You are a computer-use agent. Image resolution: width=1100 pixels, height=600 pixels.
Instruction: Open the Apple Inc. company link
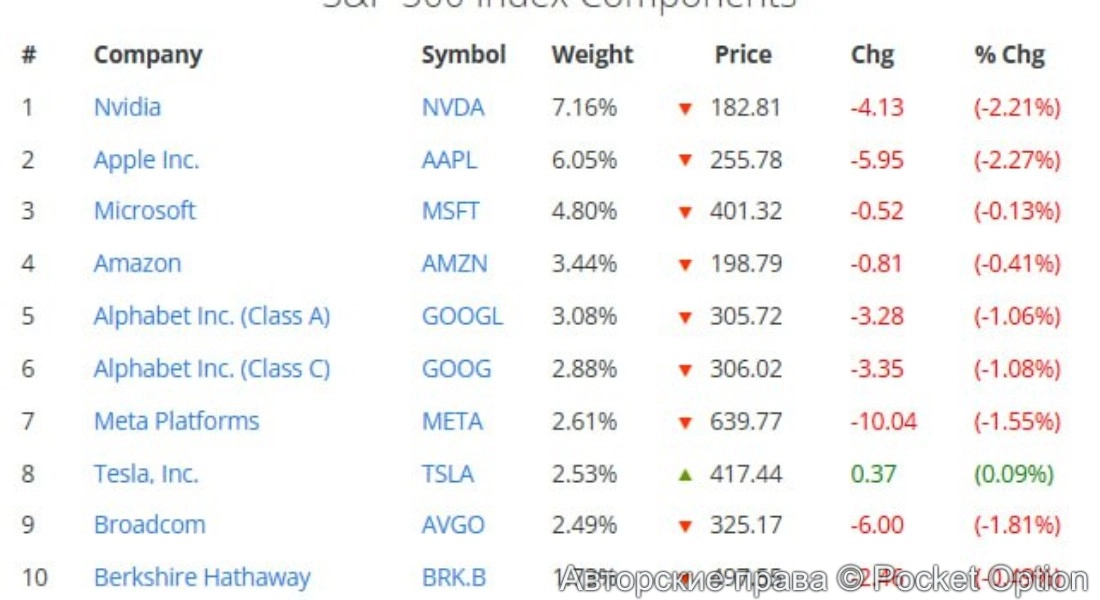(146, 160)
